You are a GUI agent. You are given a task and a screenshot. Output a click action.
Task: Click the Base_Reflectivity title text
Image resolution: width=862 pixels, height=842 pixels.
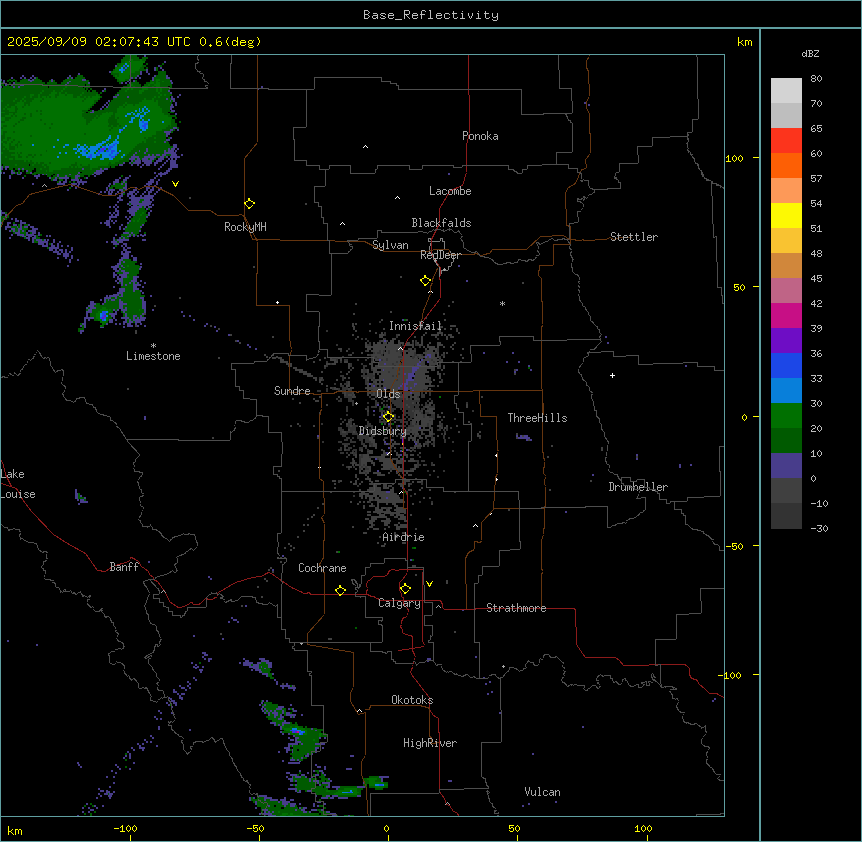click(431, 15)
